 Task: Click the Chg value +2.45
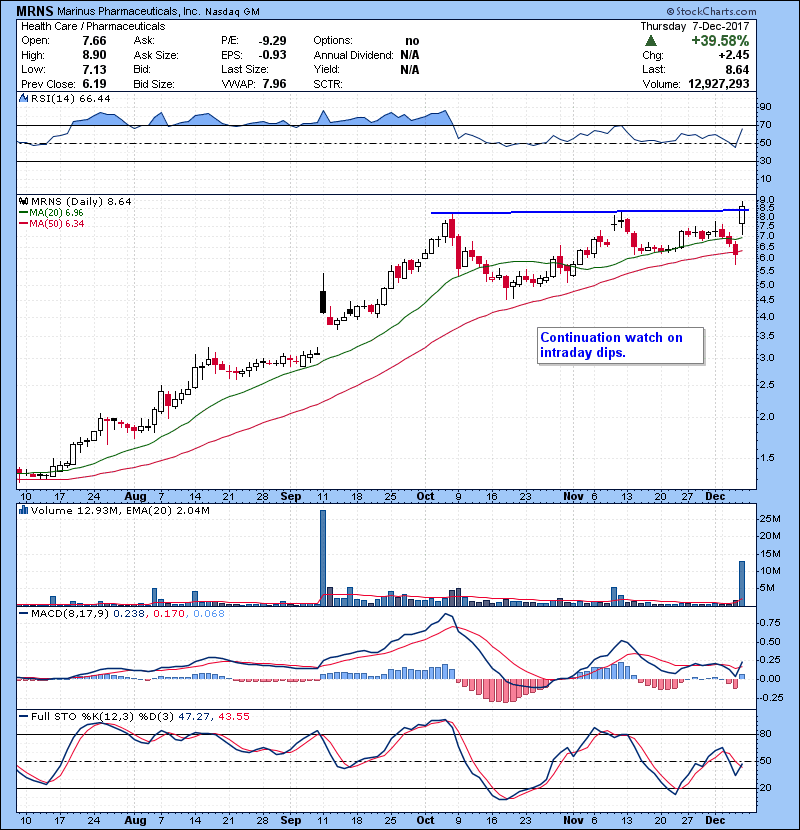tap(734, 55)
